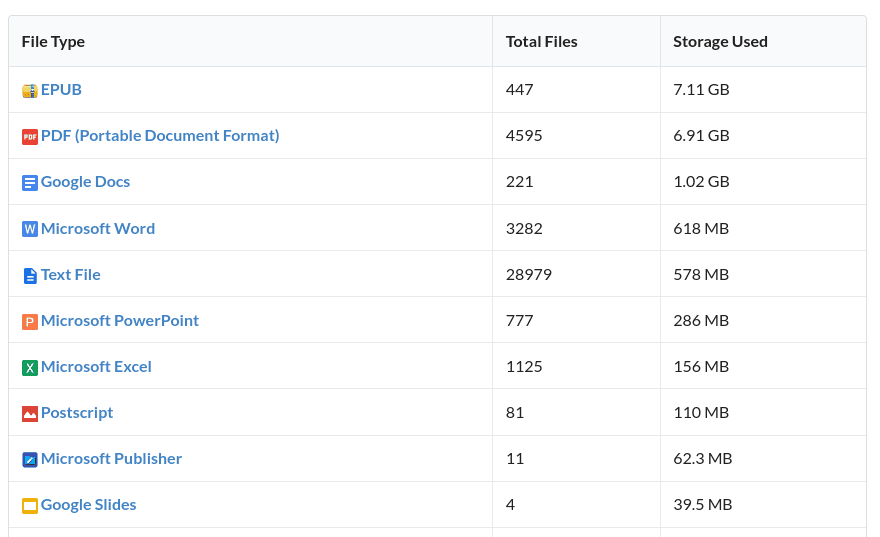Open PDF (Portable Document Format) link
The image size is (880, 537).
[x=160, y=135]
